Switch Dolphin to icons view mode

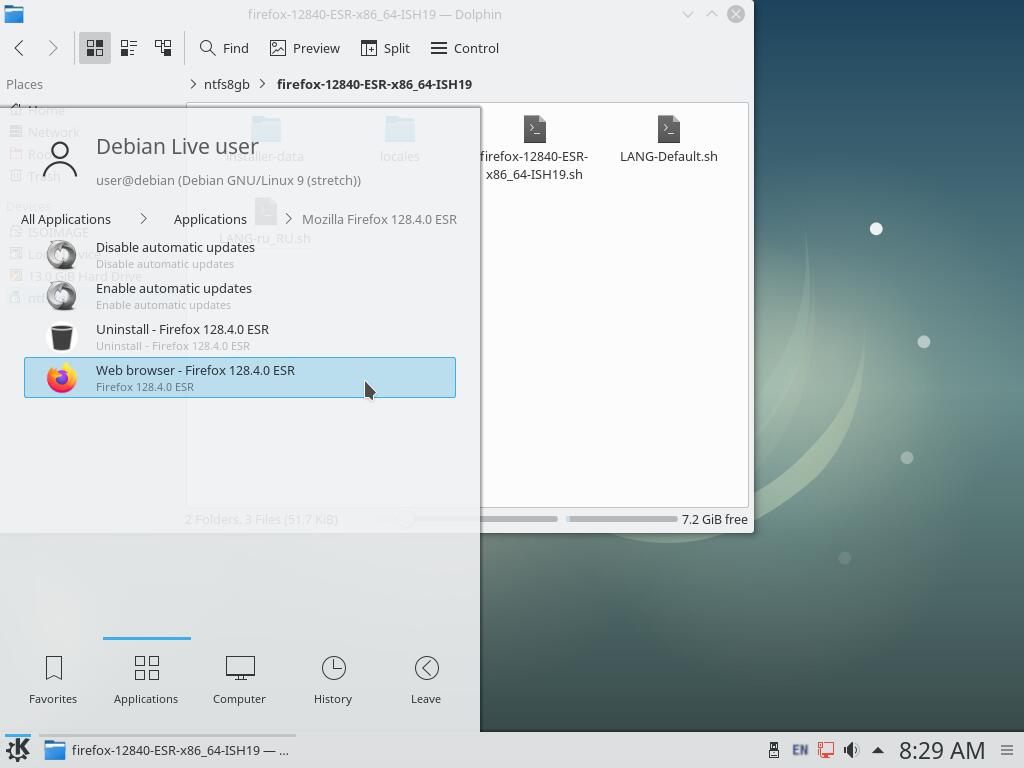click(95, 48)
